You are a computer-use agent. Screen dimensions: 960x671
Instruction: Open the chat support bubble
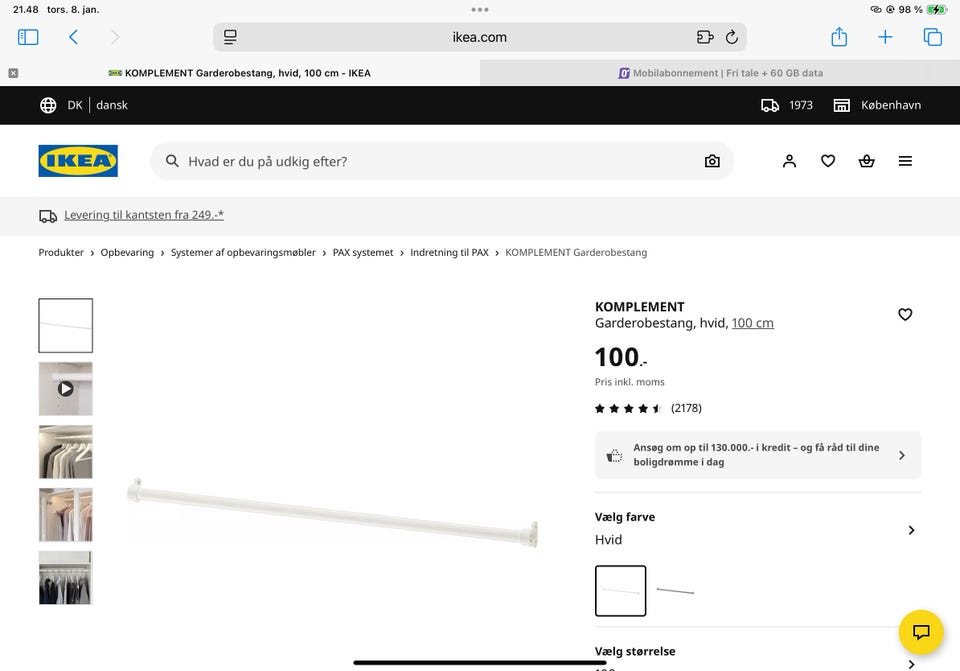(921, 632)
